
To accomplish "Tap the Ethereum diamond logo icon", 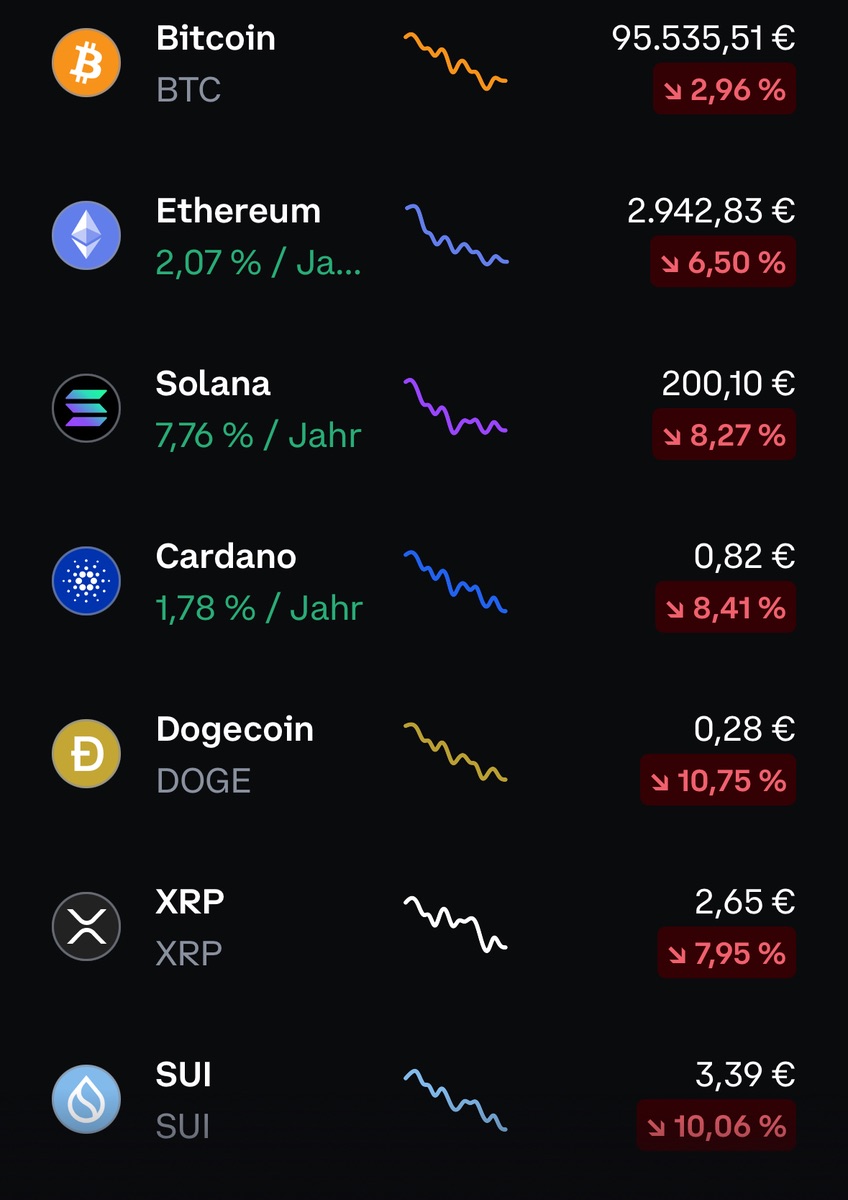I will click(86, 236).
